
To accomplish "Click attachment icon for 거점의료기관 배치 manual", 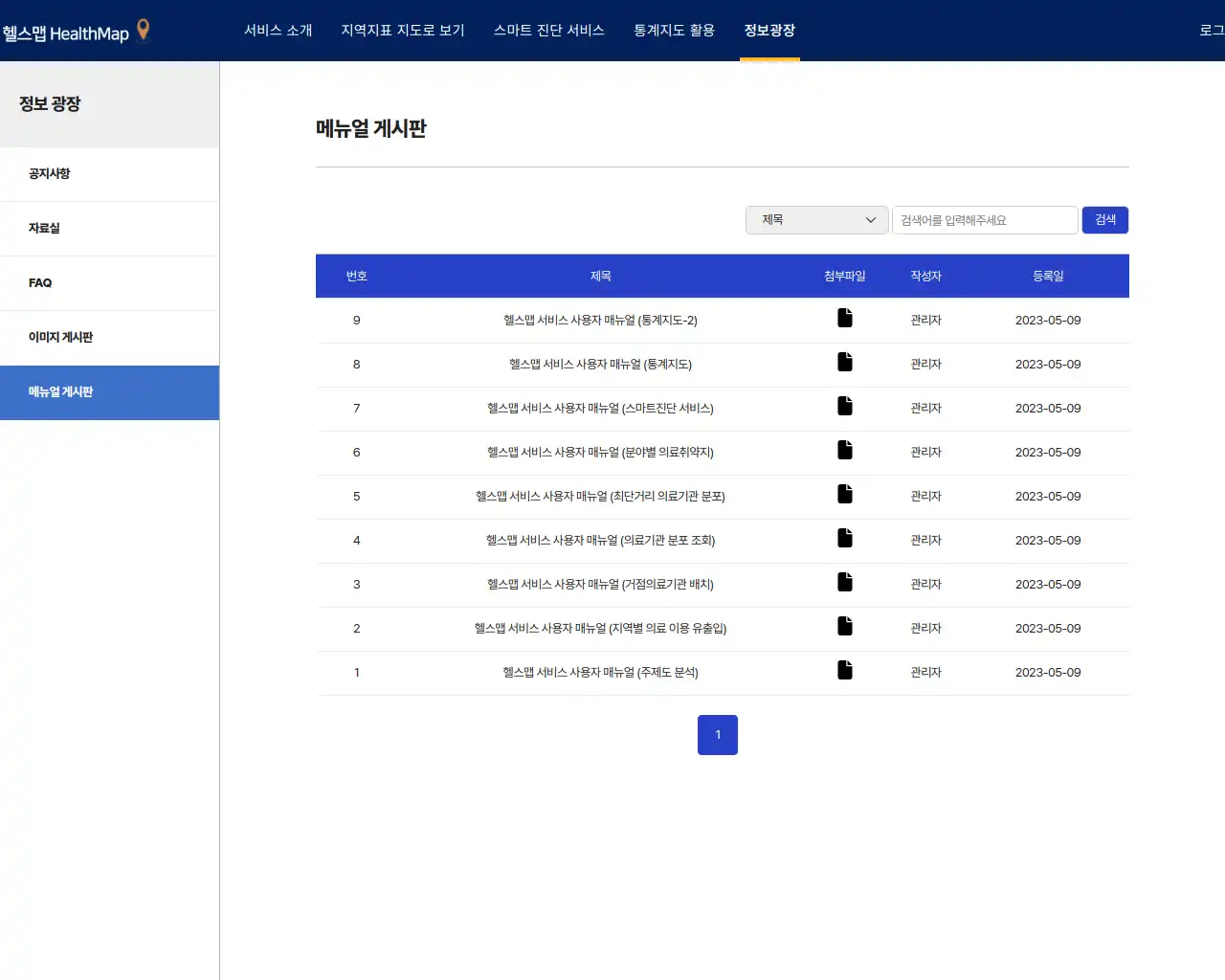I will pyautogui.click(x=844, y=582).
